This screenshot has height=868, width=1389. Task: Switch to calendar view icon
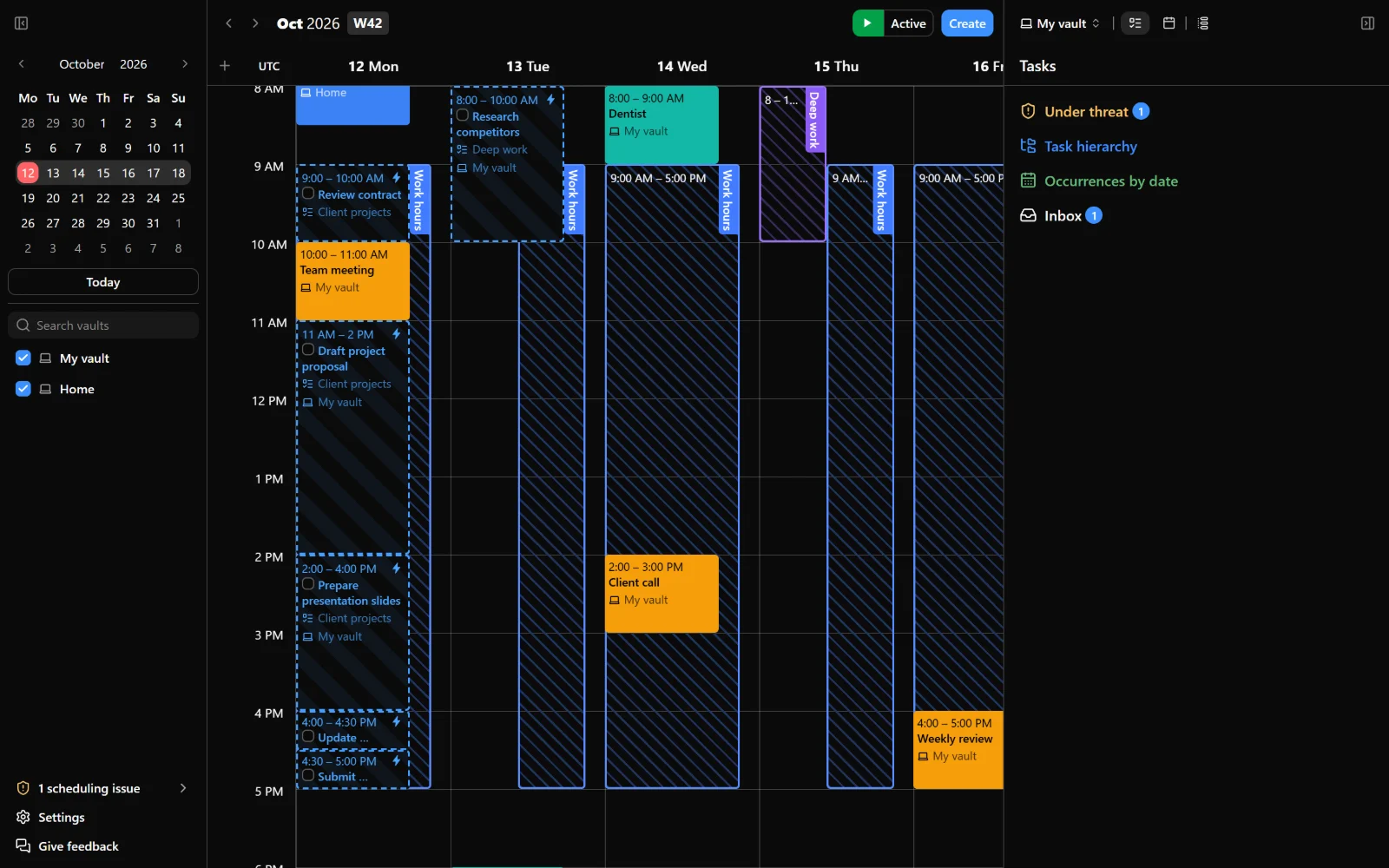1168,23
